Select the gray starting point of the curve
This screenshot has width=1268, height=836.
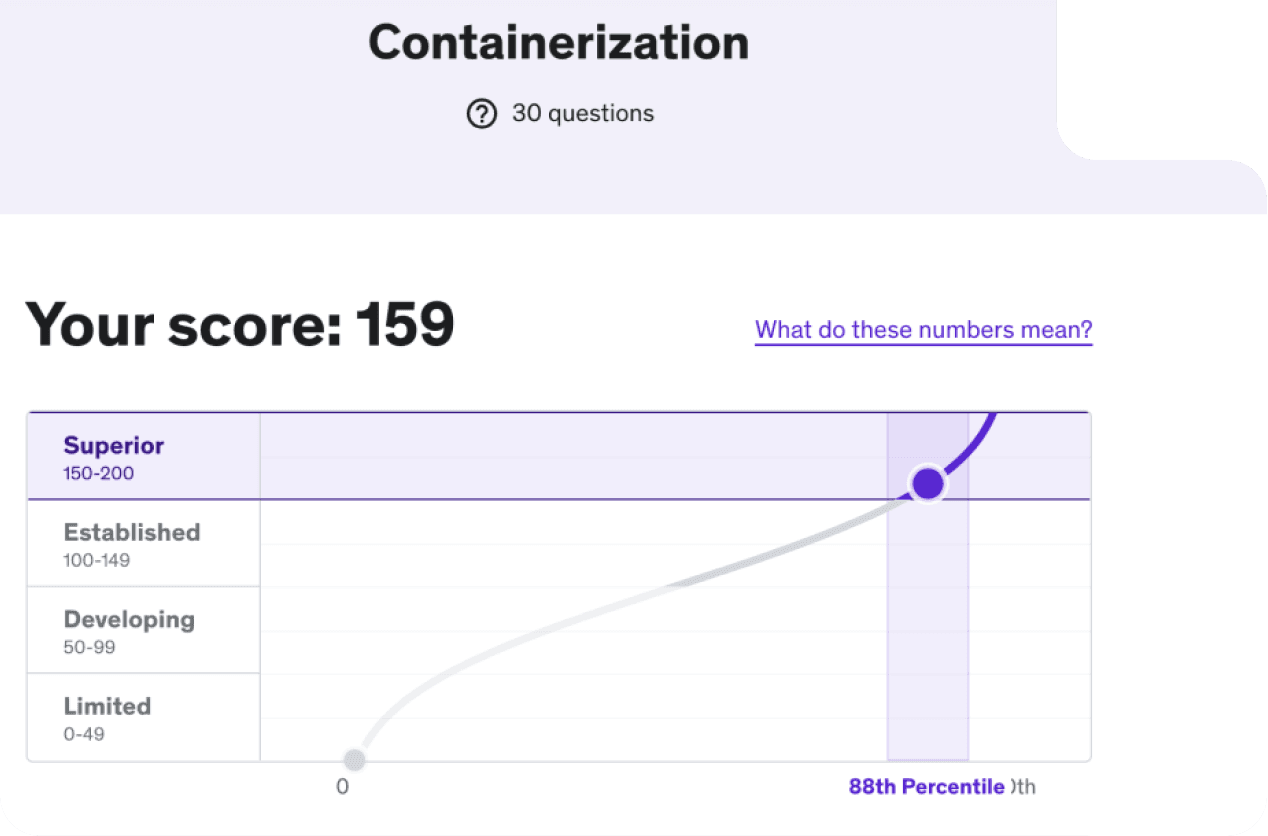pos(354,760)
